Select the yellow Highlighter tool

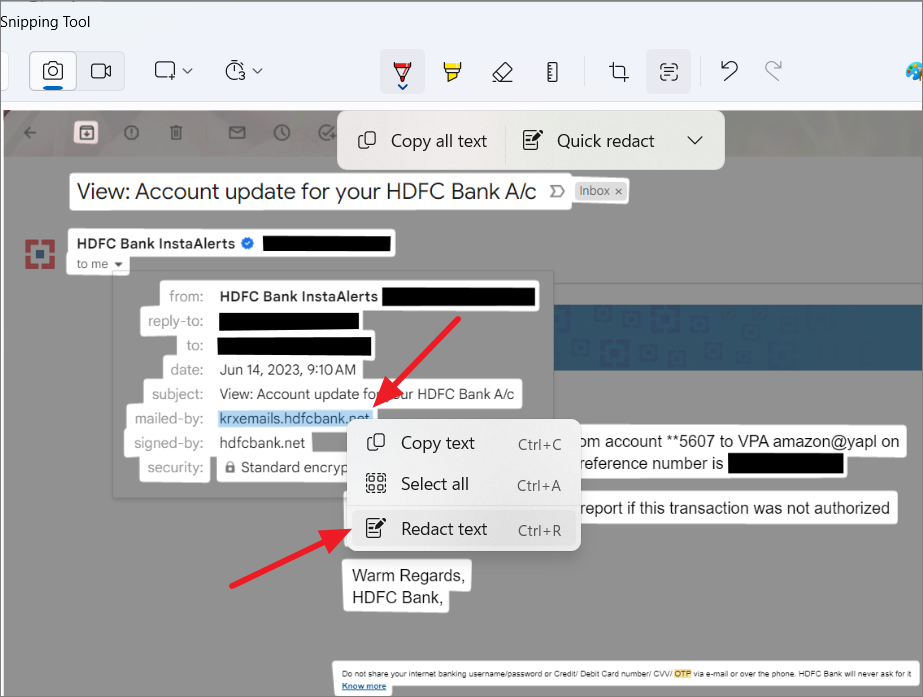[452, 72]
